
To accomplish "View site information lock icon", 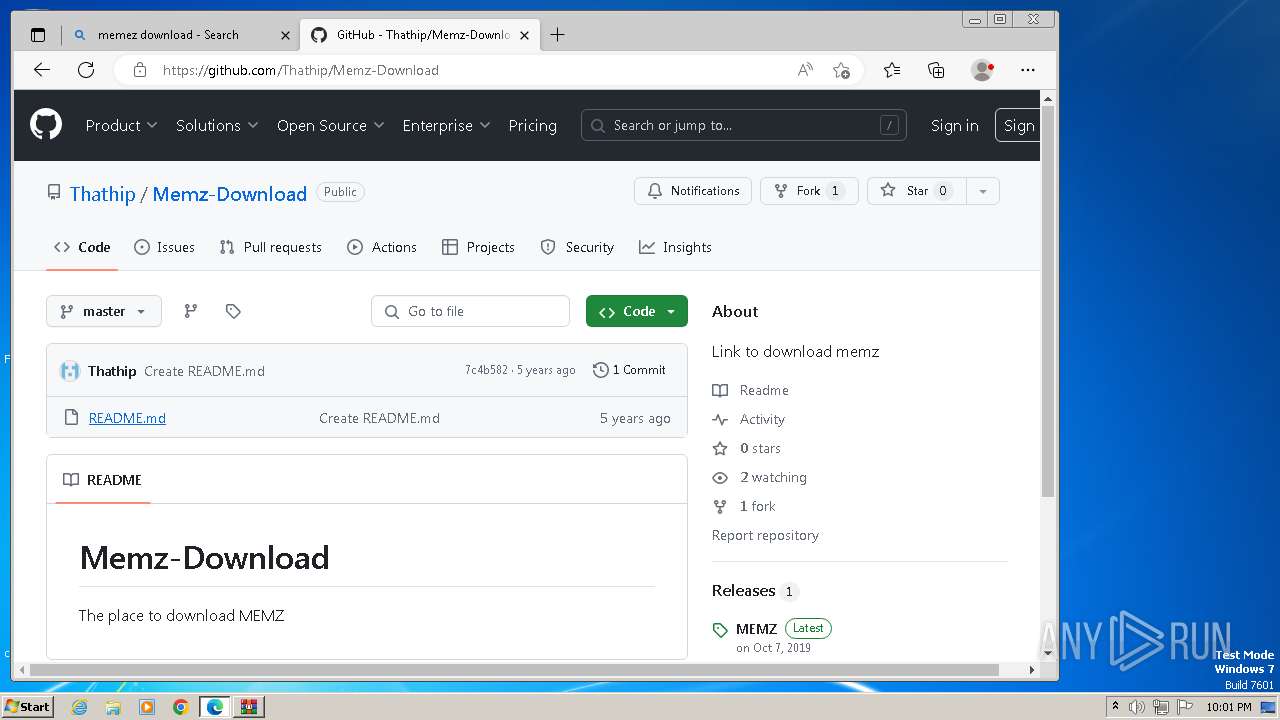I will 140,70.
